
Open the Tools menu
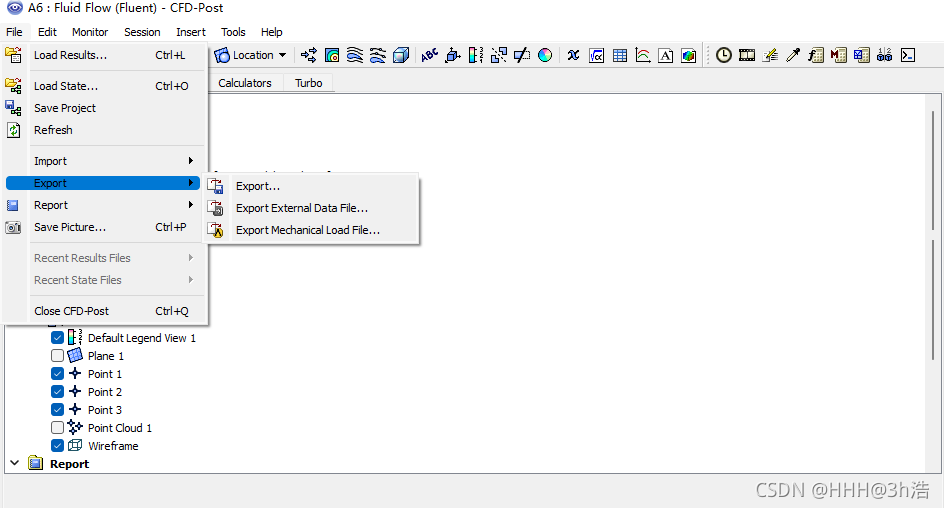tap(233, 32)
